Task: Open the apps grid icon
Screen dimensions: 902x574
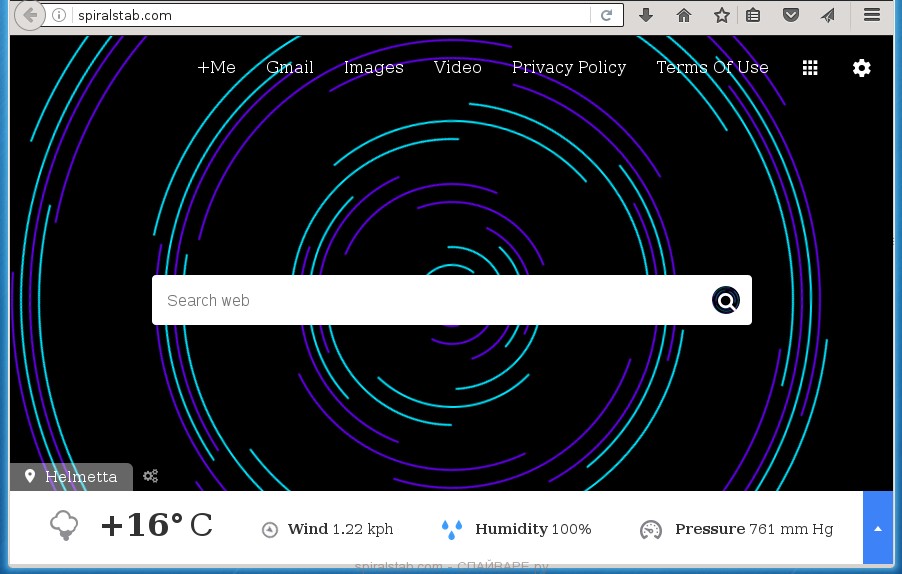Action: point(810,68)
